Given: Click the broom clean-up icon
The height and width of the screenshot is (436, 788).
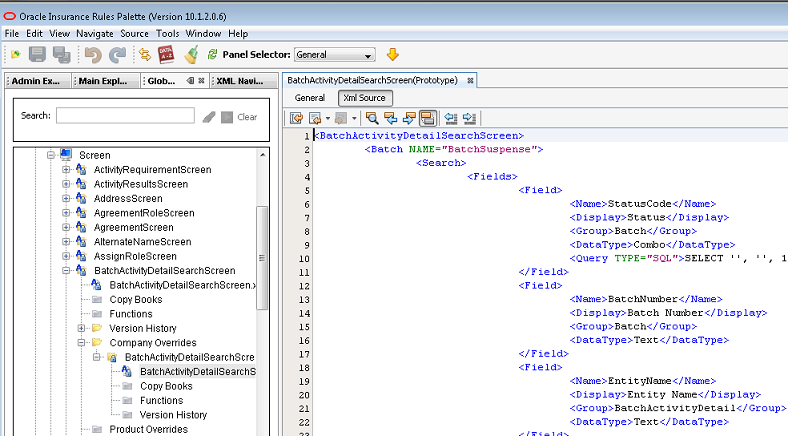Looking at the screenshot, I should click(190, 55).
